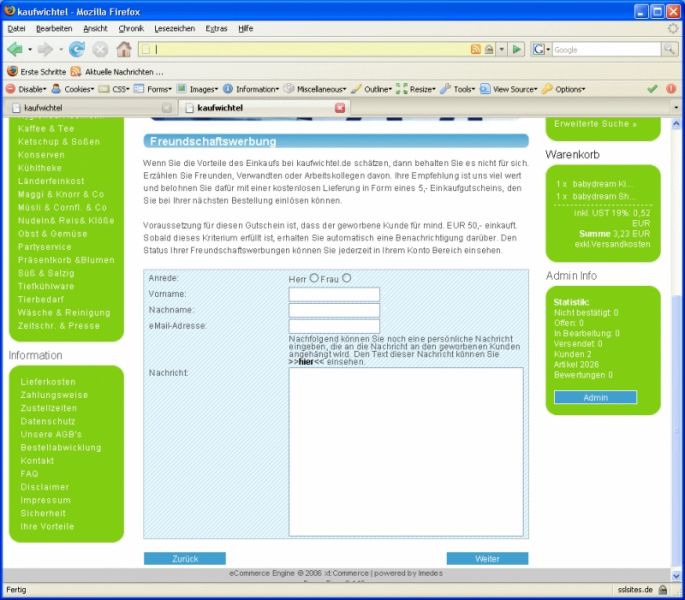Click the scrollbar down arrow
Screen dimensions: 685x600
[x=676, y=576]
